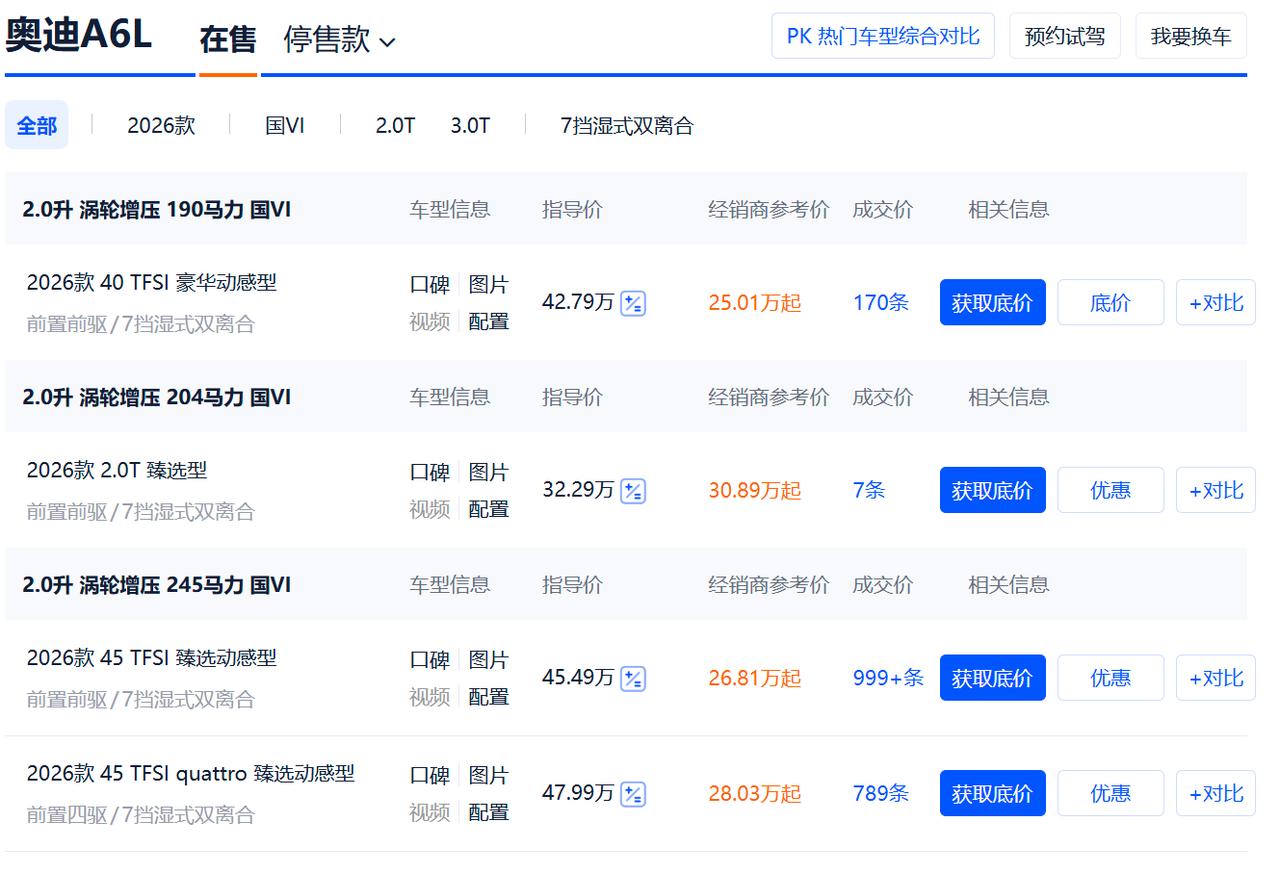Filter by 2.0T engine
The height and width of the screenshot is (873, 1280).
tap(395, 126)
